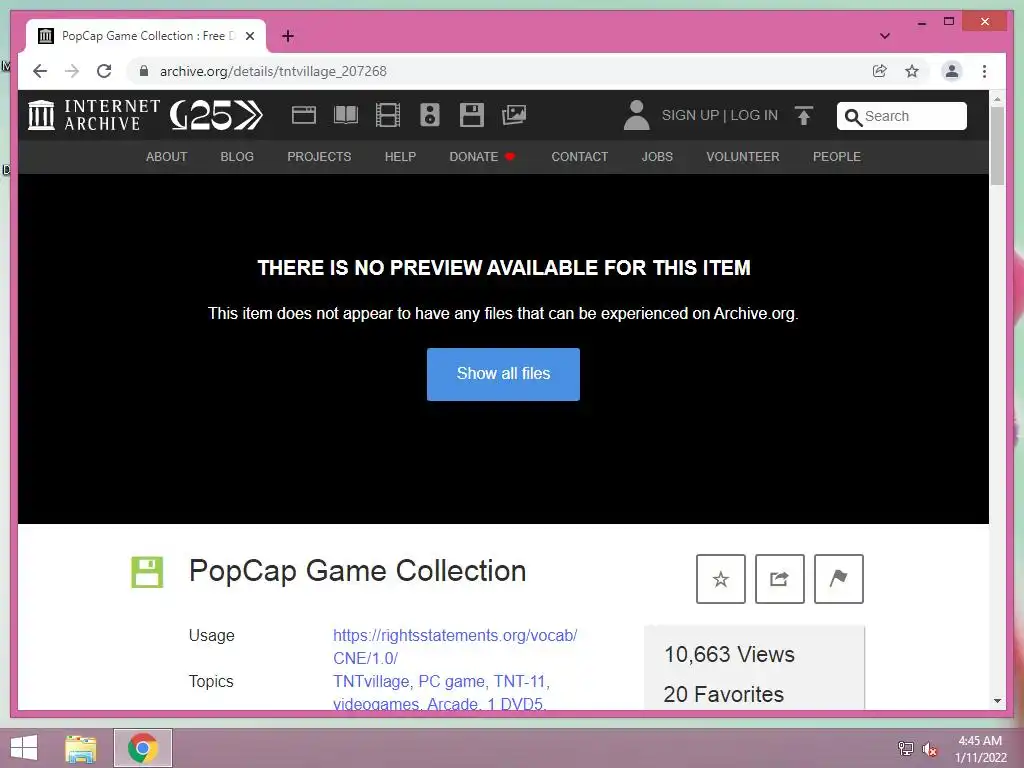Click SIGN UP link
This screenshot has width=1024, height=768.
690,116
